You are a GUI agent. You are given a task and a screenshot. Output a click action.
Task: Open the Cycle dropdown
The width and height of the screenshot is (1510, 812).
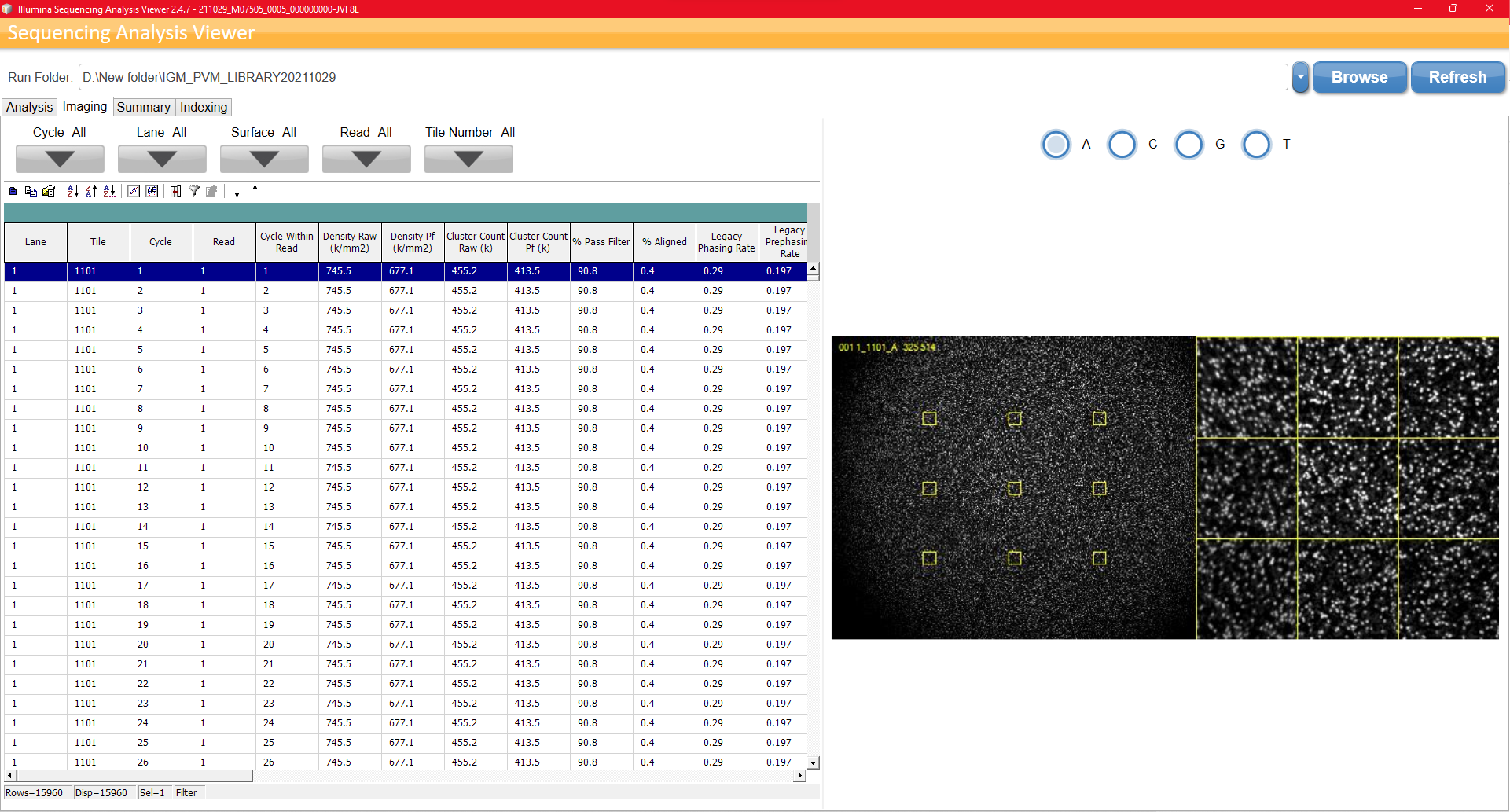[60, 159]
